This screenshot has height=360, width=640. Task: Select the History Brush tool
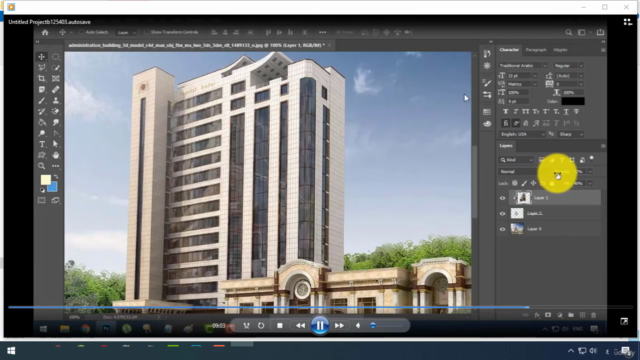42,111
